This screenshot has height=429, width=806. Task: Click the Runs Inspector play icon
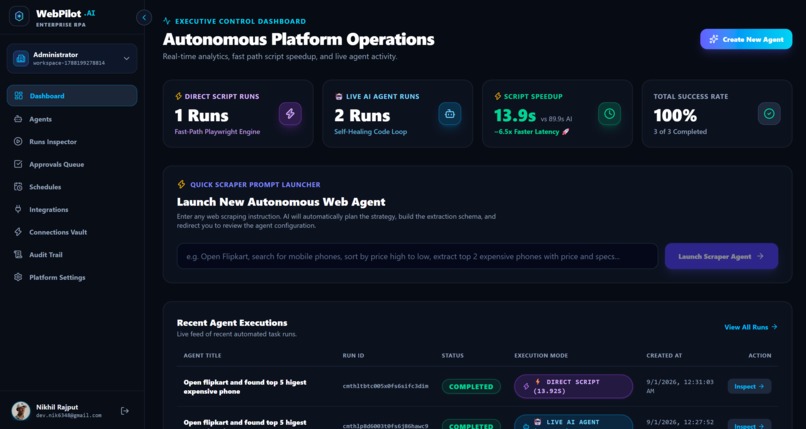click(19, 141)
